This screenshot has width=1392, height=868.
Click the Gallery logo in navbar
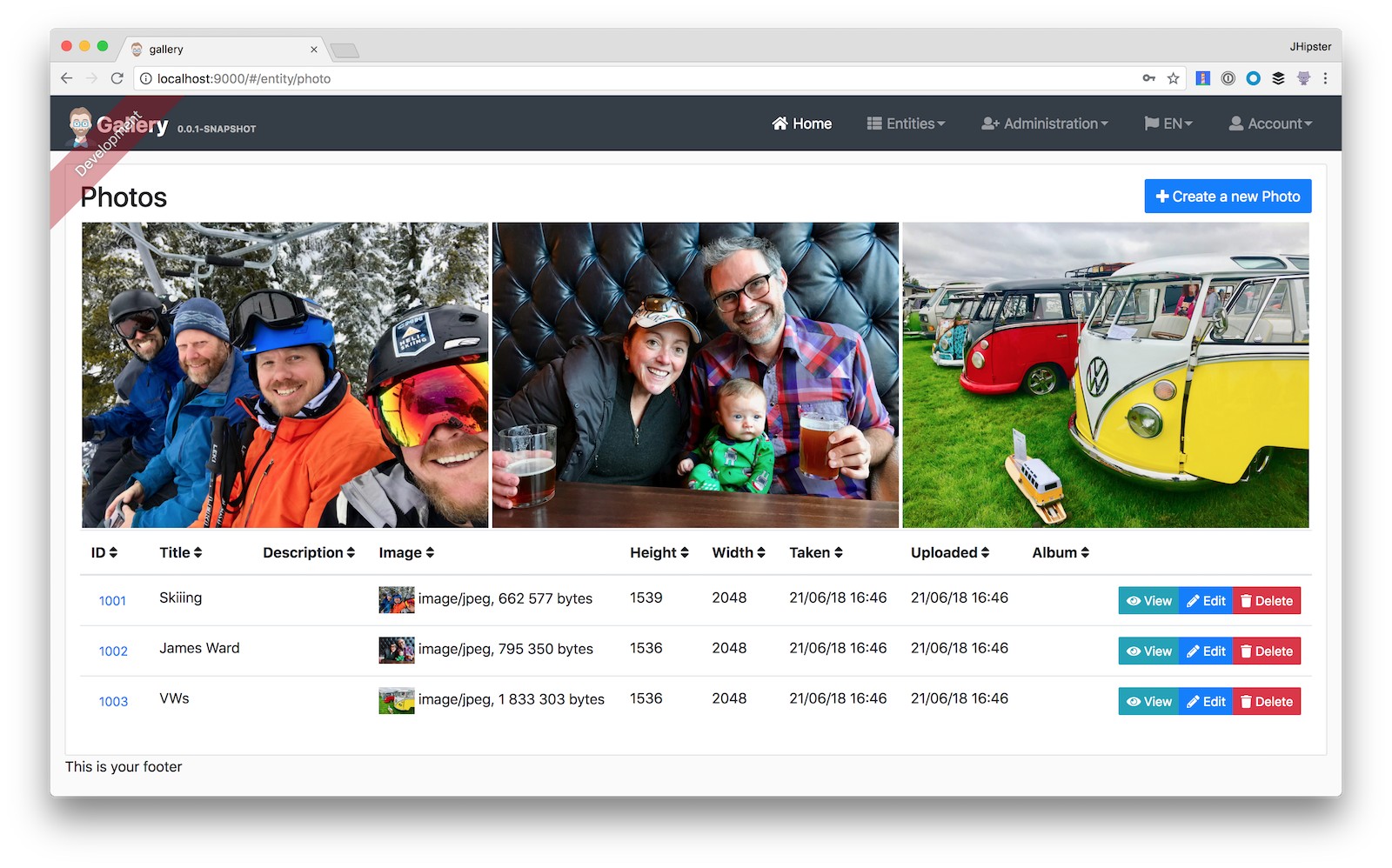tap(130, 125)
